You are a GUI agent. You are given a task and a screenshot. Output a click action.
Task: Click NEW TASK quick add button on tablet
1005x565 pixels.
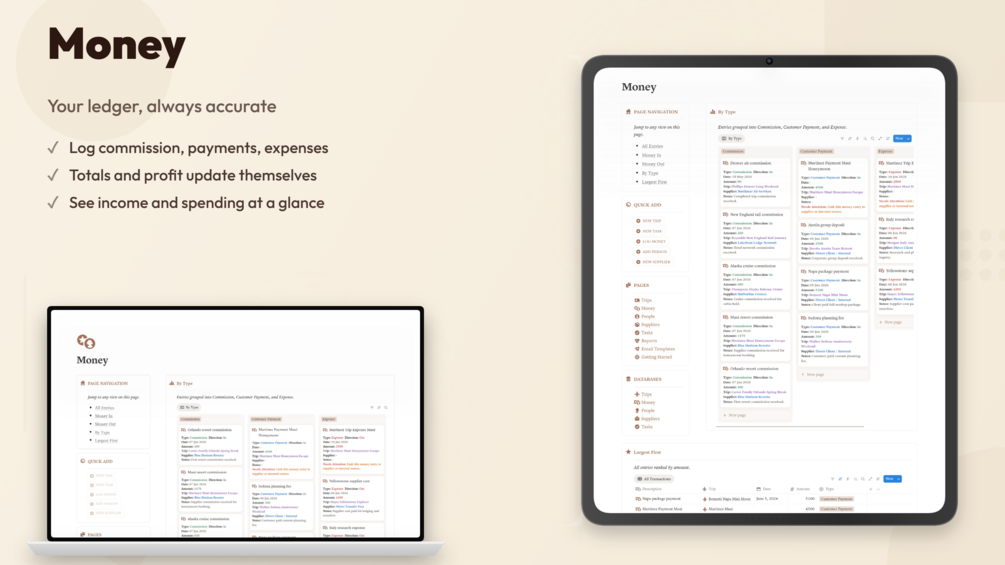[x=649, y=231]
